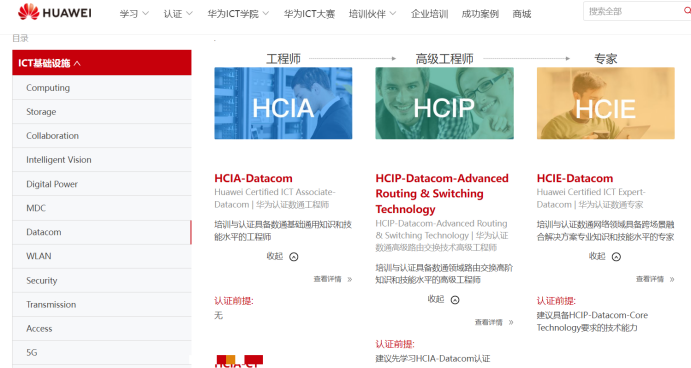This screenshot has height=368, width=691.
Task: Open the HCIE-Datacom title link
Action: pos(575,178)
